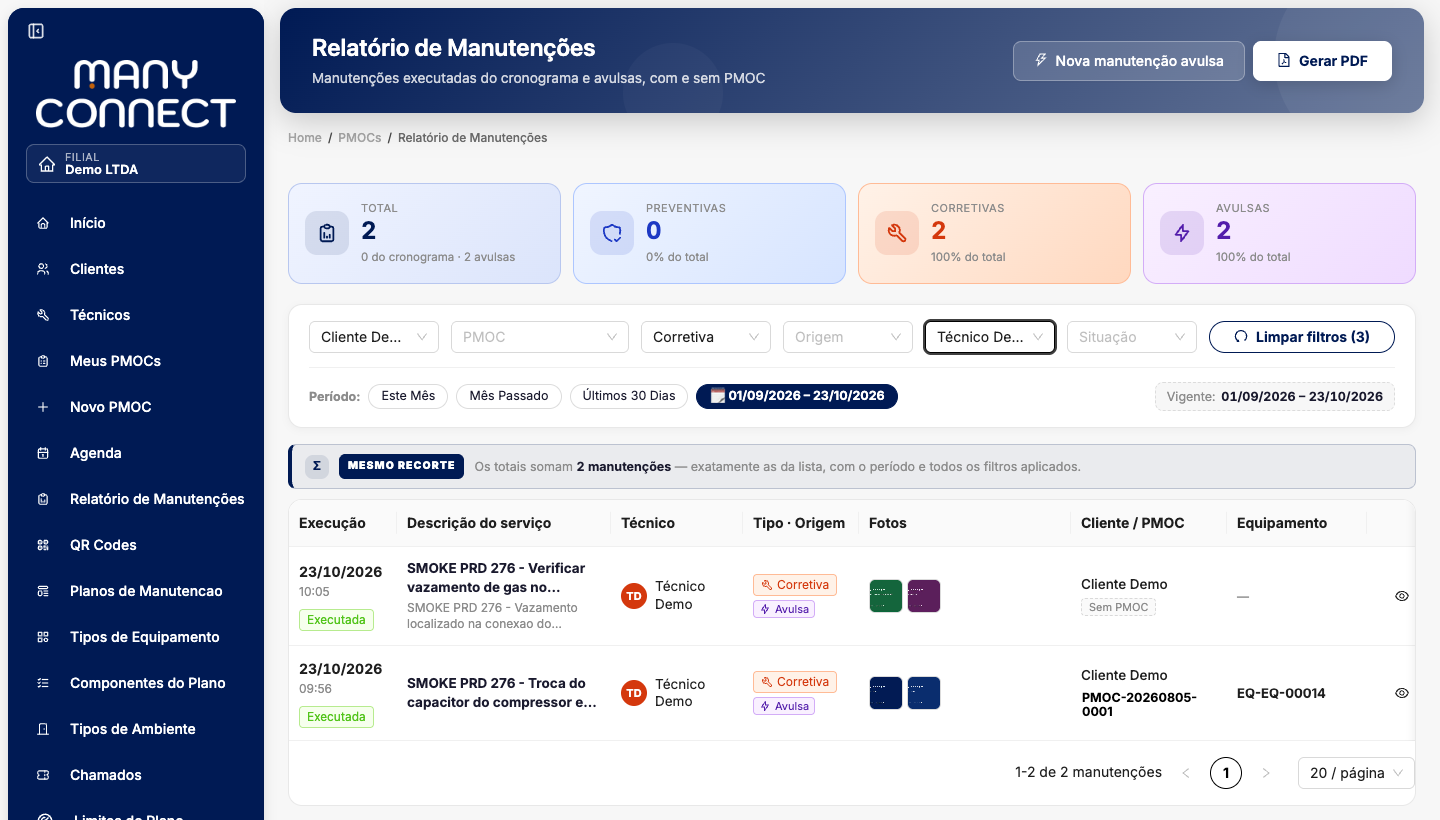The width and height of the screenshot is (1440, 820).
Task: Click the plus icon for Novo PMOC
Action: click(x=43, y=407)
